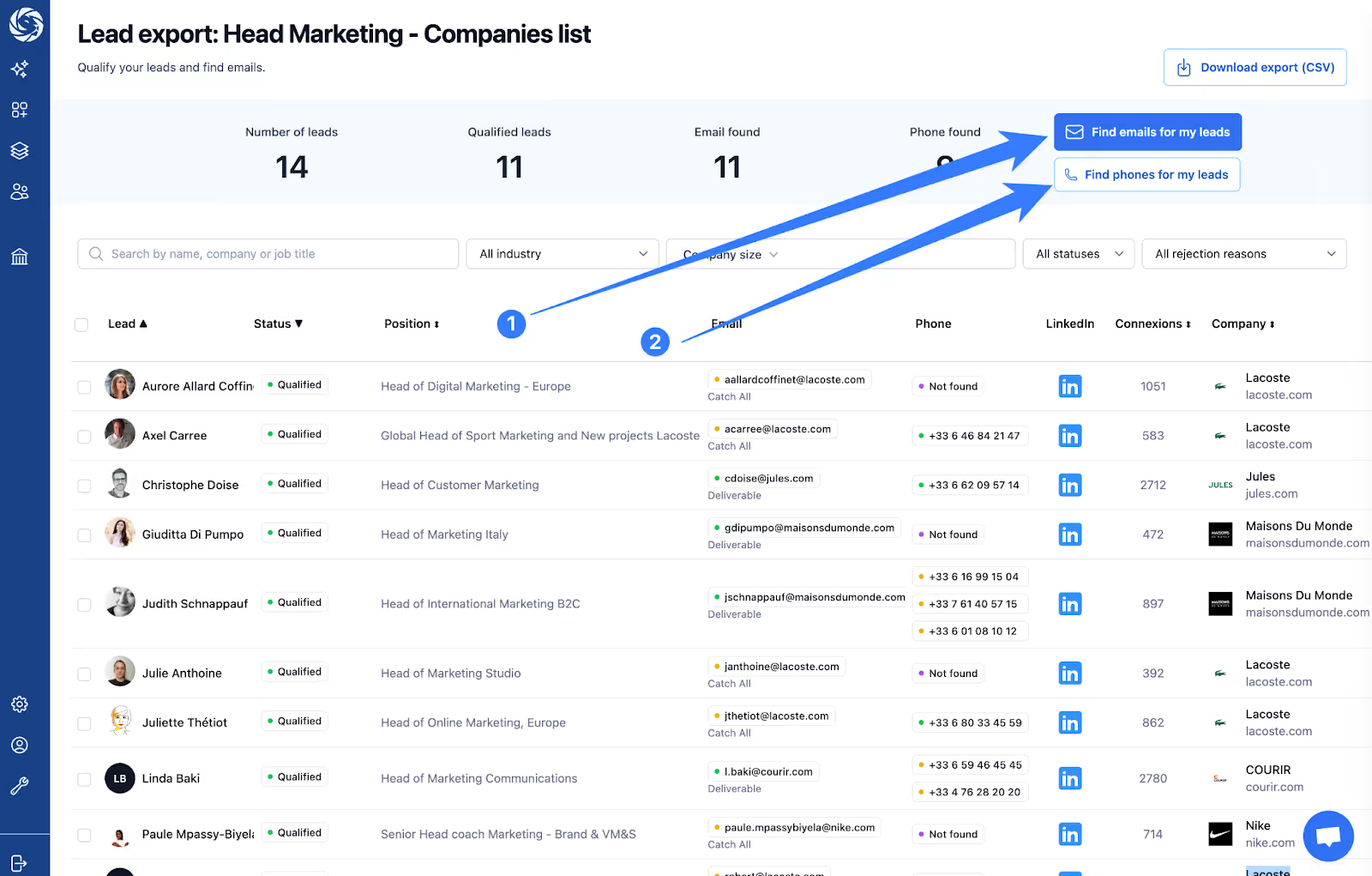Open Giuditta Di Pumpo's LinkedIn icon

[x=1070, y=535]
